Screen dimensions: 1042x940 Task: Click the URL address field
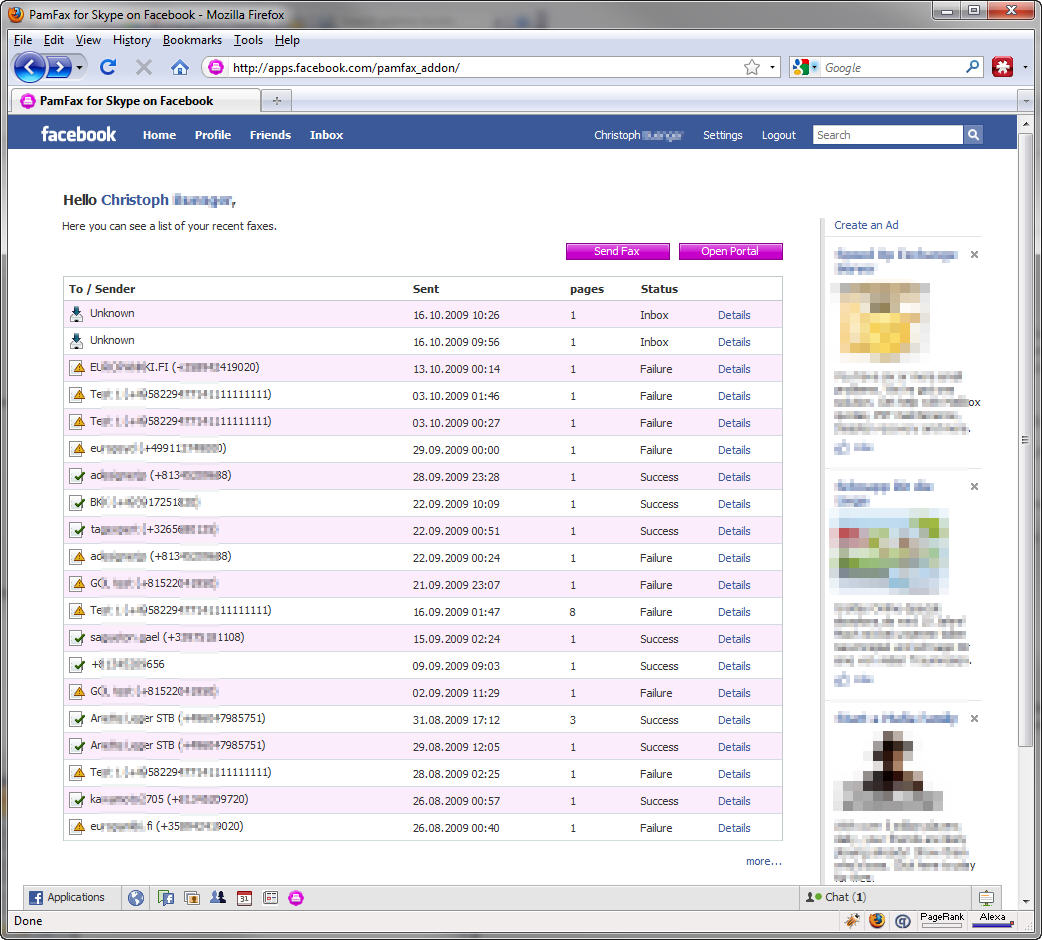pos(485,67)
